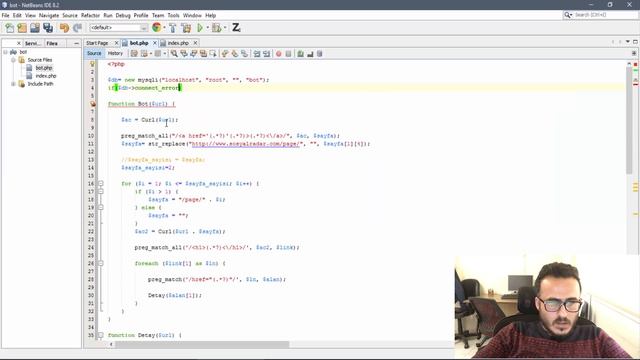Viewport: 640px width, 360px height.
Task: Click the New File toolbar icon
Action: (x=9, y=28)
